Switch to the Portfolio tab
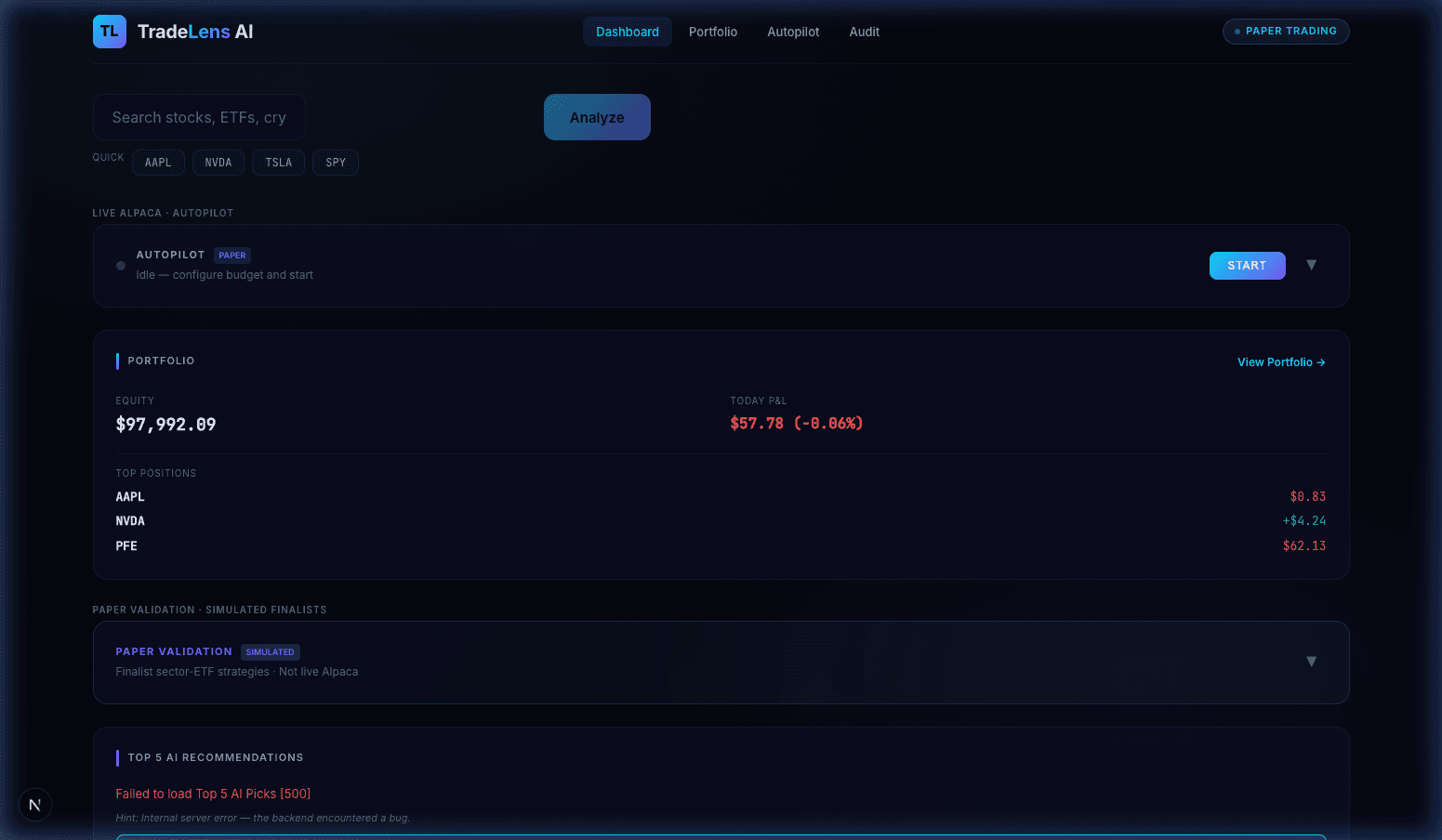Screen dimensions: 1442x840 713,31
